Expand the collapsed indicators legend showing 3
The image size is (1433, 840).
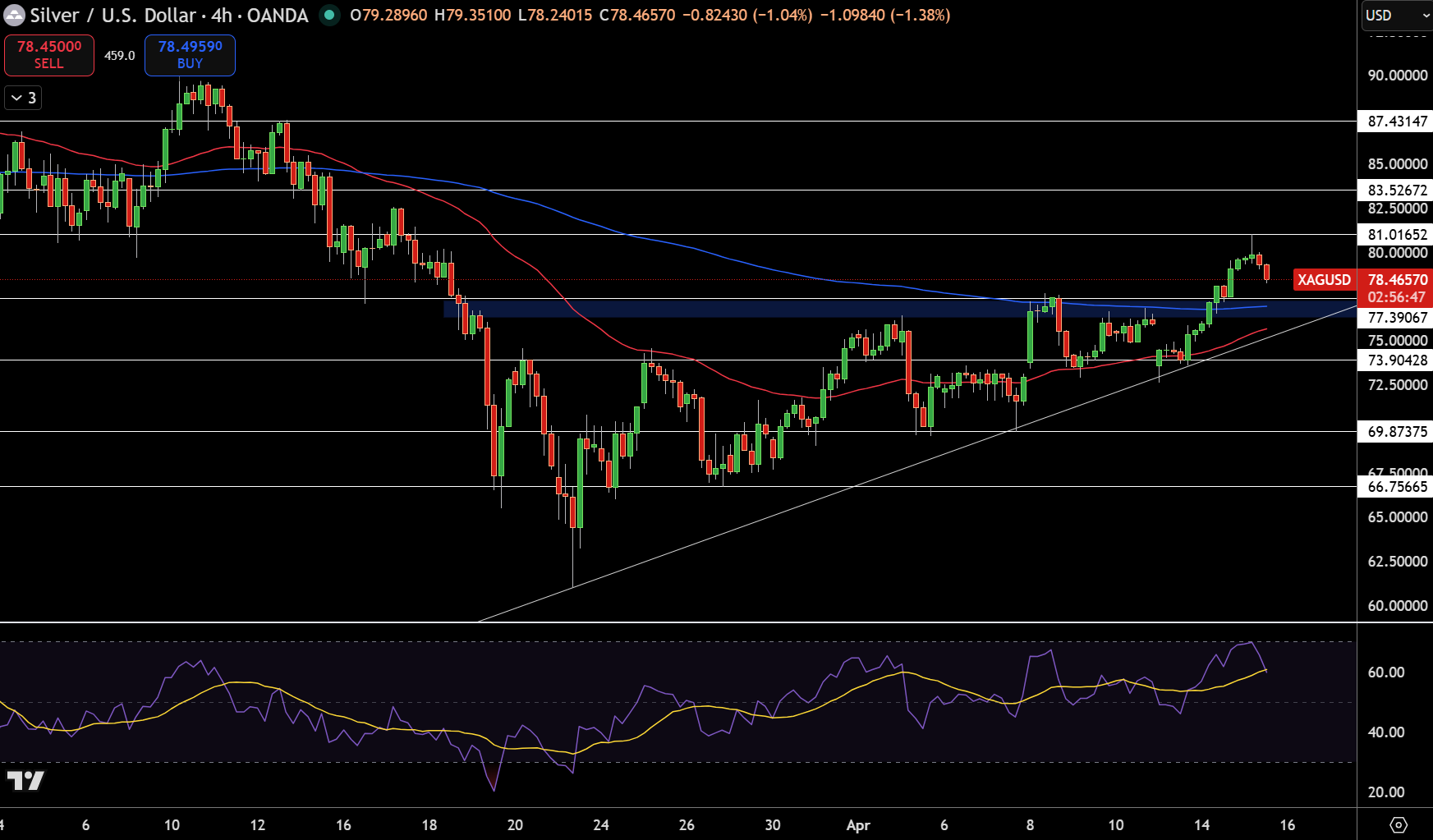[23, 98]
